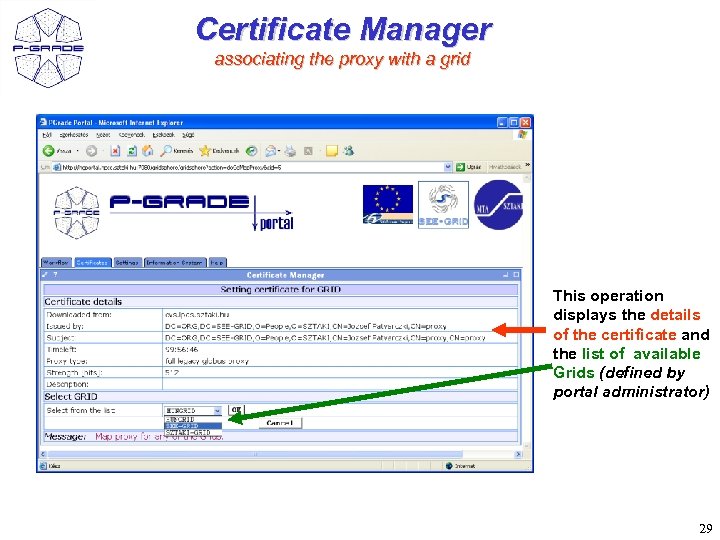720x540 pixels.
Task: Click the page icon beside the address URL
Action: pos(57,167)
